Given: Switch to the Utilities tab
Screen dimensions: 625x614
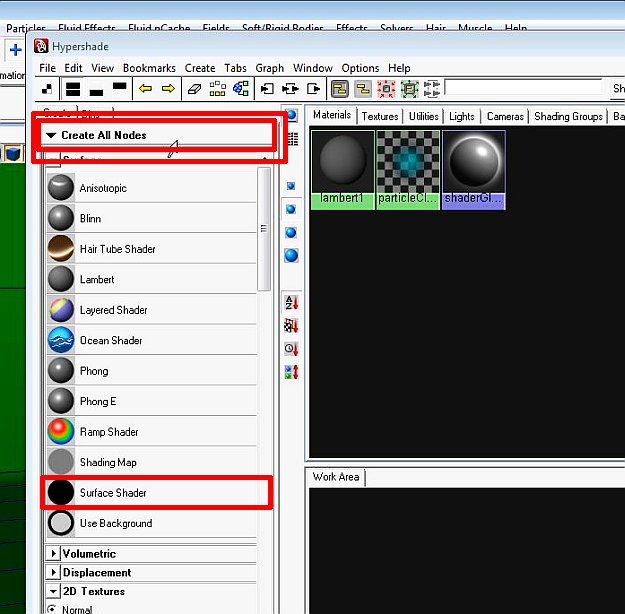Looking at the screenshot, I should coord(423,116).
